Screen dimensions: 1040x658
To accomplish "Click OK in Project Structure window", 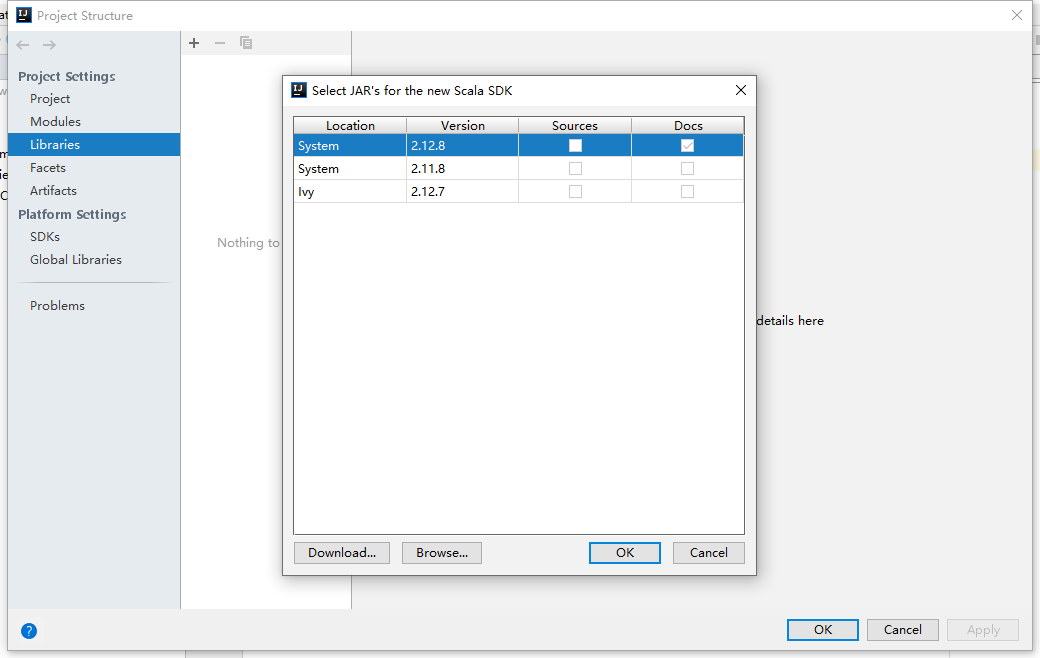I will tap(822, 630).
